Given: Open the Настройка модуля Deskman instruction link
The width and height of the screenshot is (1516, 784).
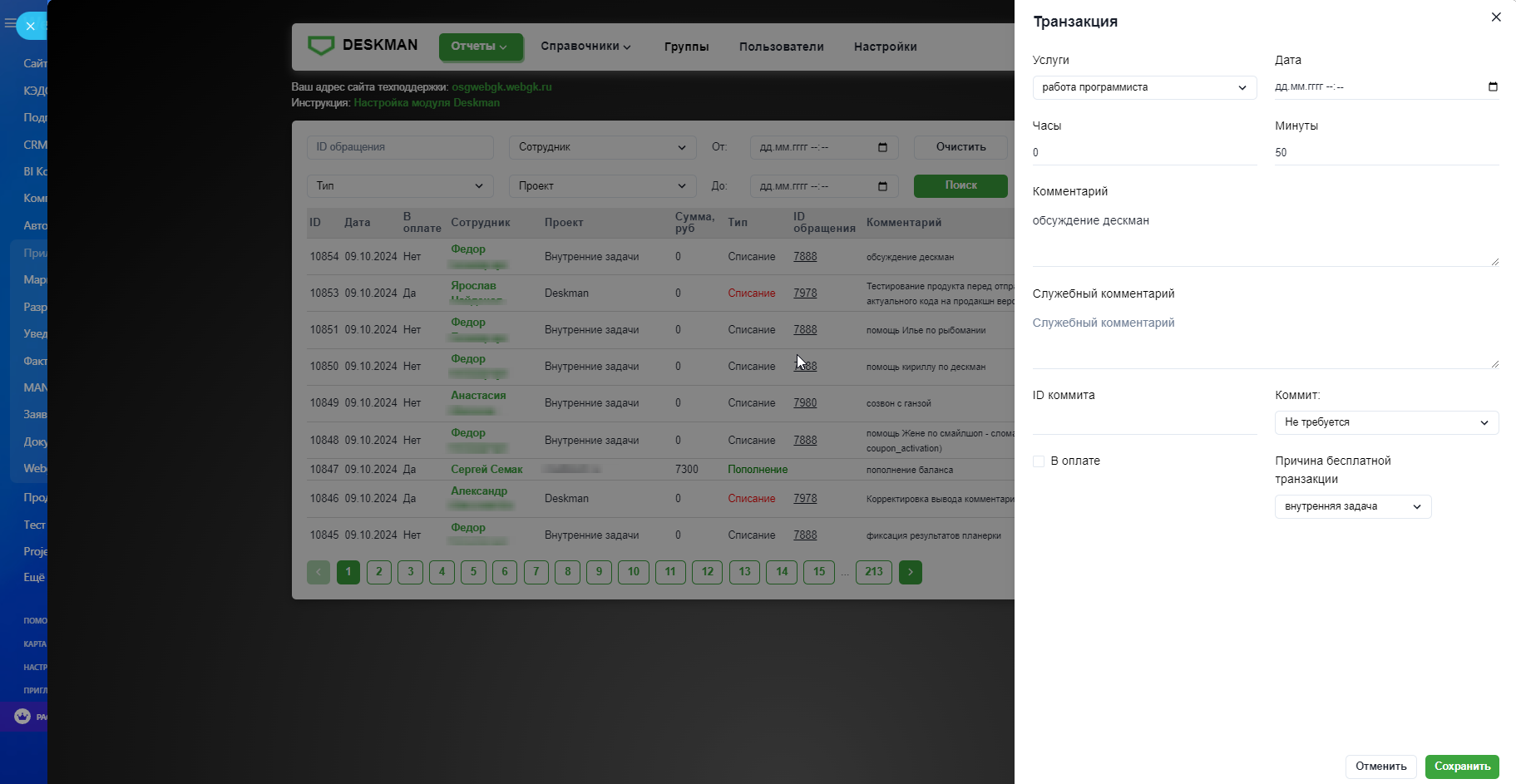Looking at the screenshot, I should pyautogui.click(x=427, y=103).
